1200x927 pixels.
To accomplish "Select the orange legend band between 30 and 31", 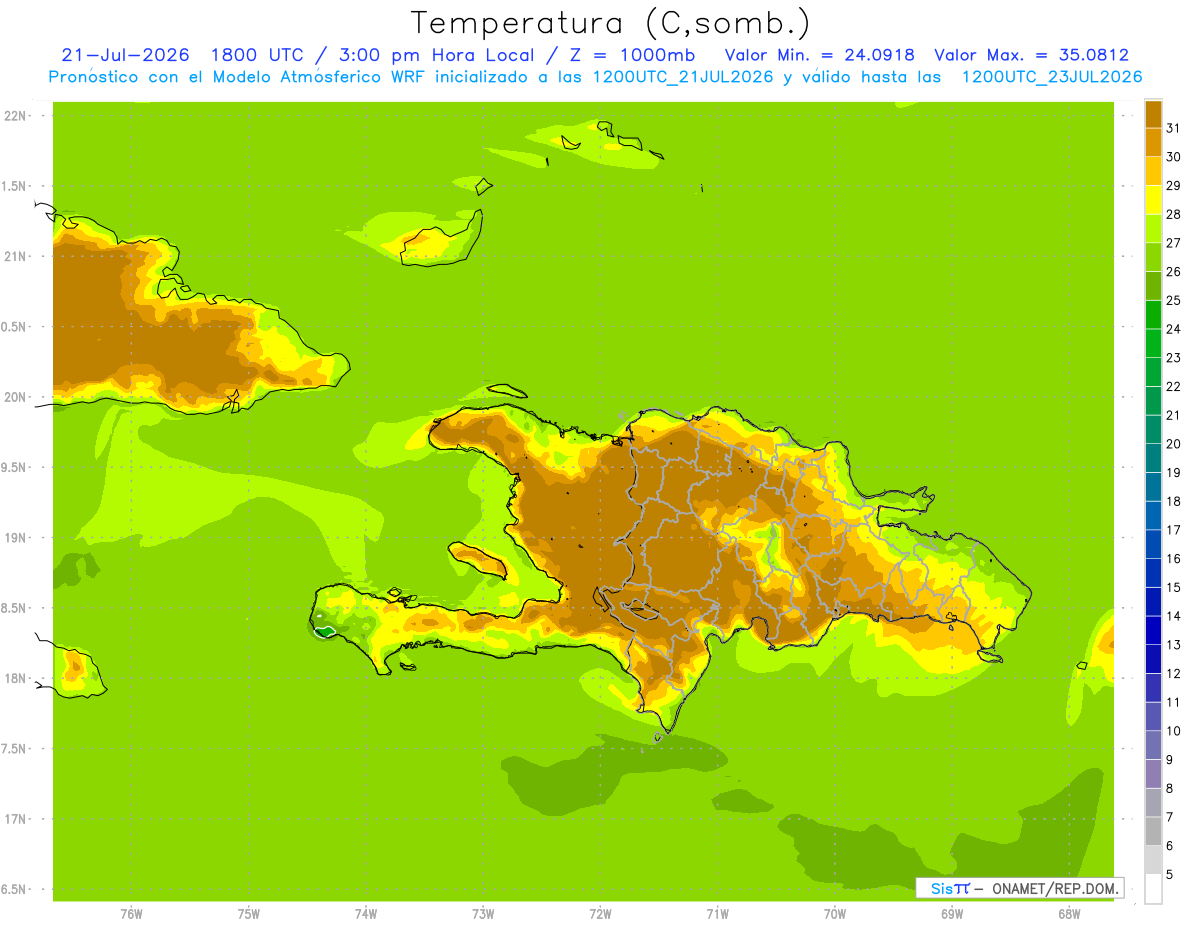I will 1153,143.
